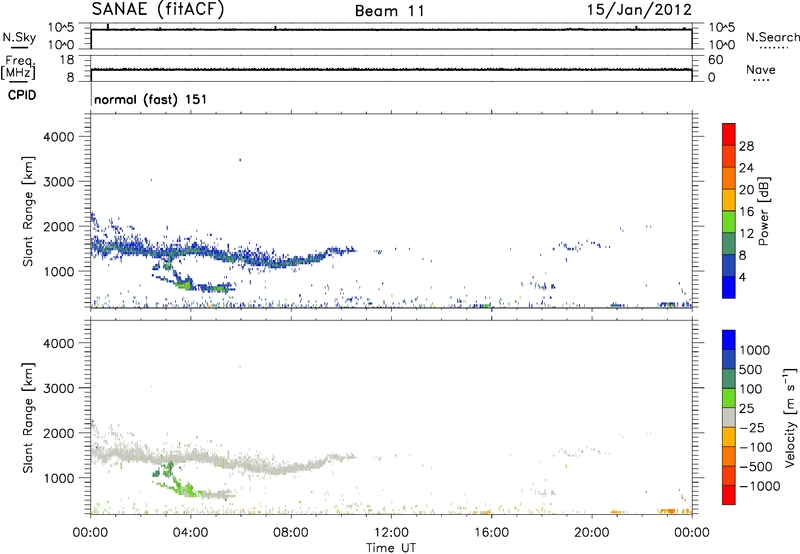Pick the Power segment between 8 and 4

click(729, 265)
